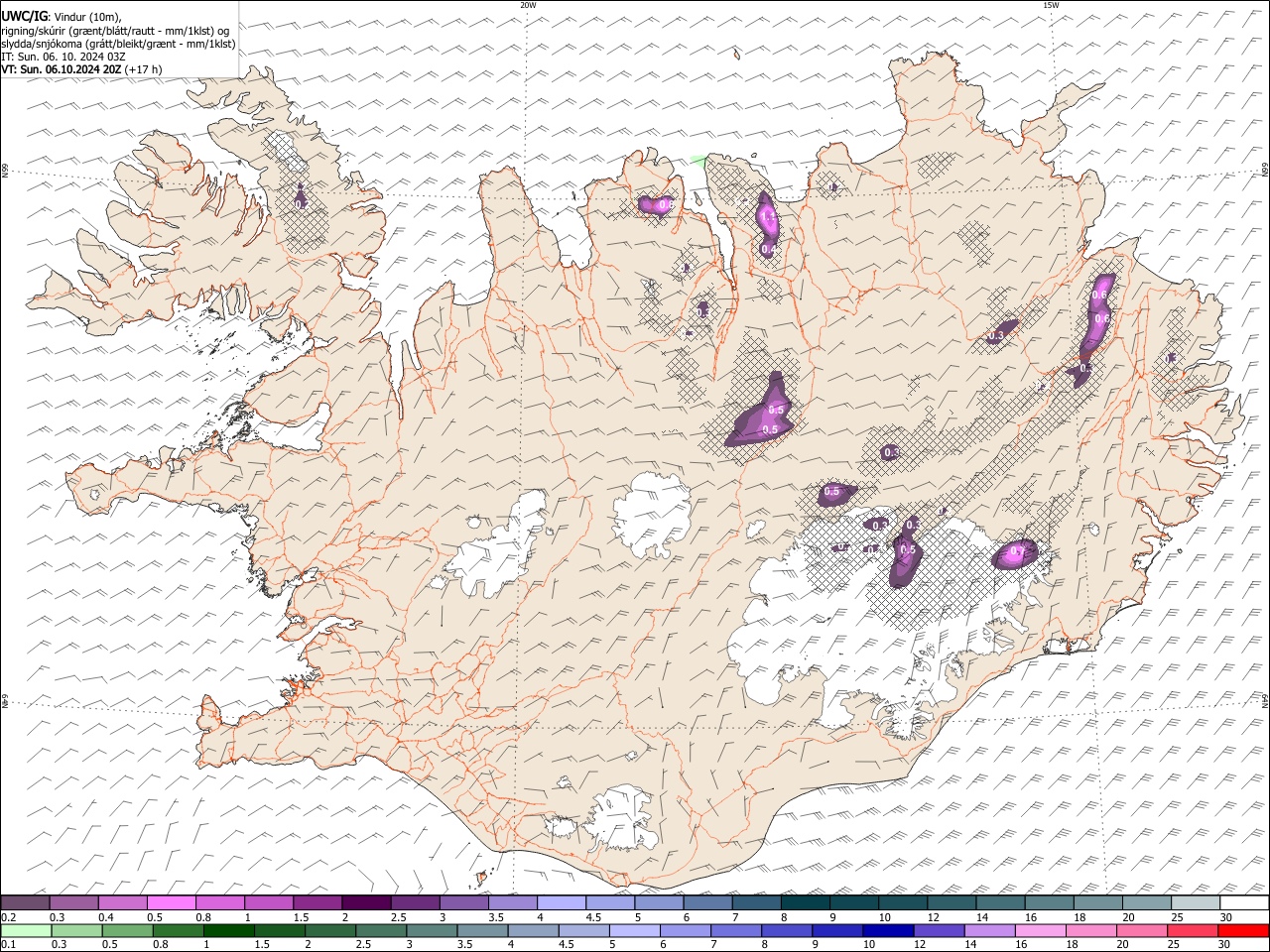The height and width of the screenshot is (952, 1270).
Task: Click the '15W' longitude label at top
Action: [x=1050, y=5]
